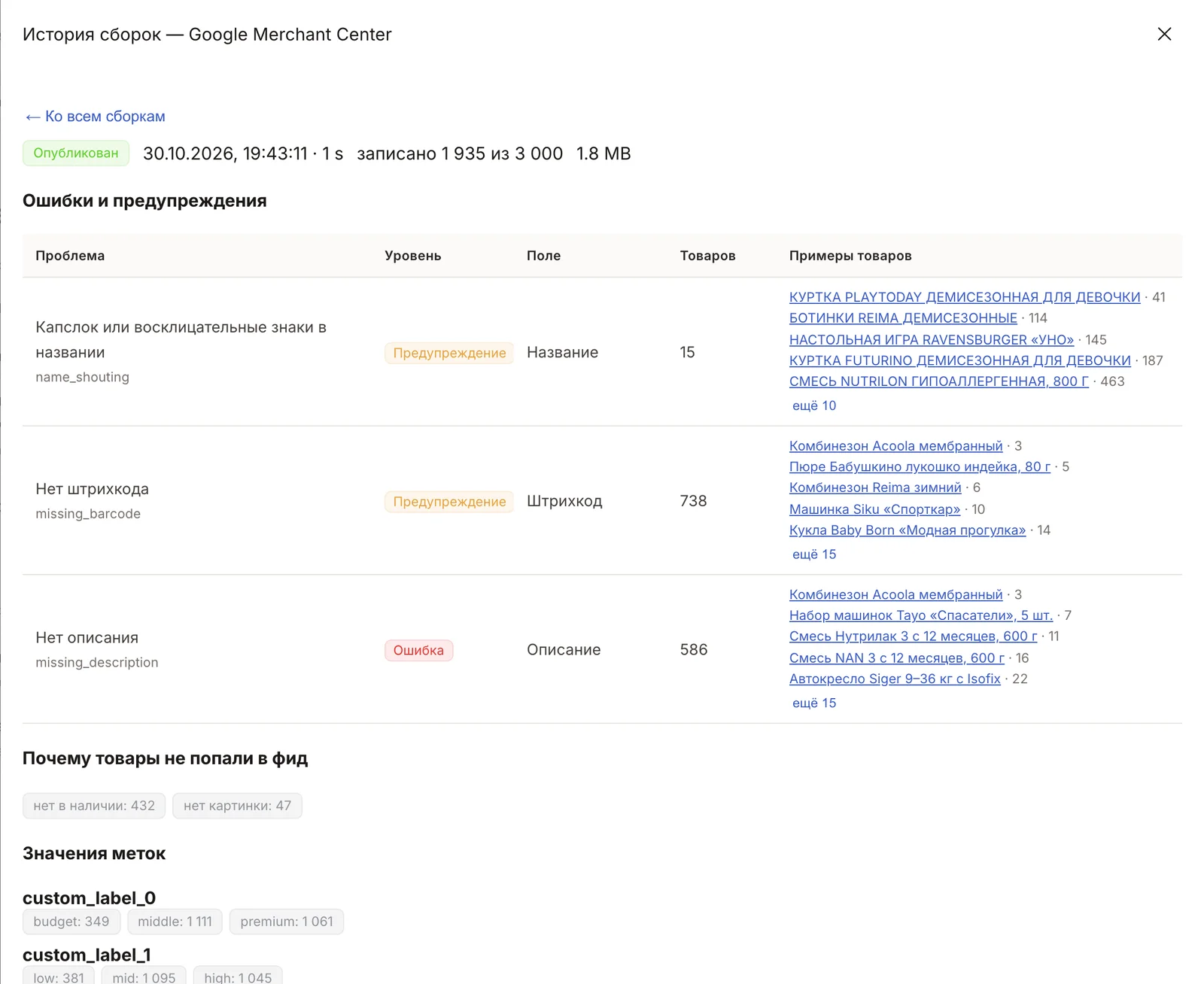Expand ещё 15 in missing_barcode row

tap(814, 554)
